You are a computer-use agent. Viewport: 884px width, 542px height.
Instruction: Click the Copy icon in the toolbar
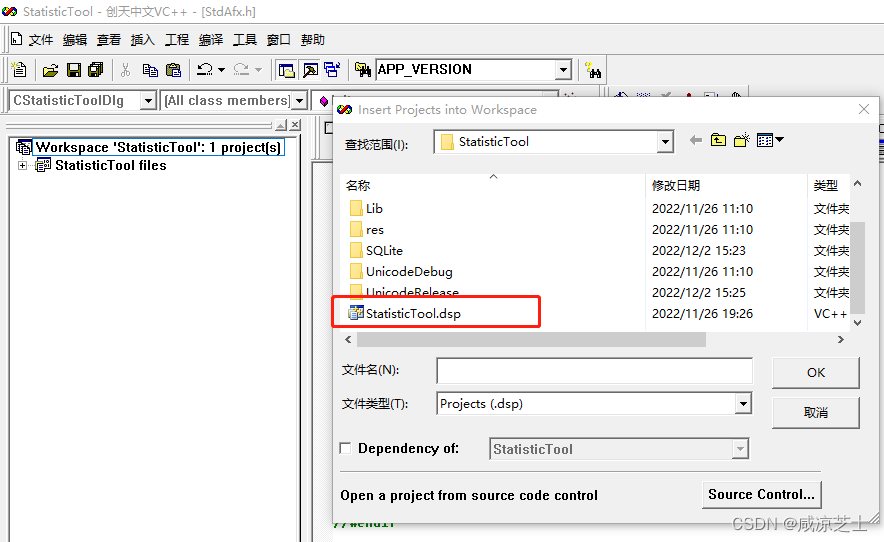150,70
